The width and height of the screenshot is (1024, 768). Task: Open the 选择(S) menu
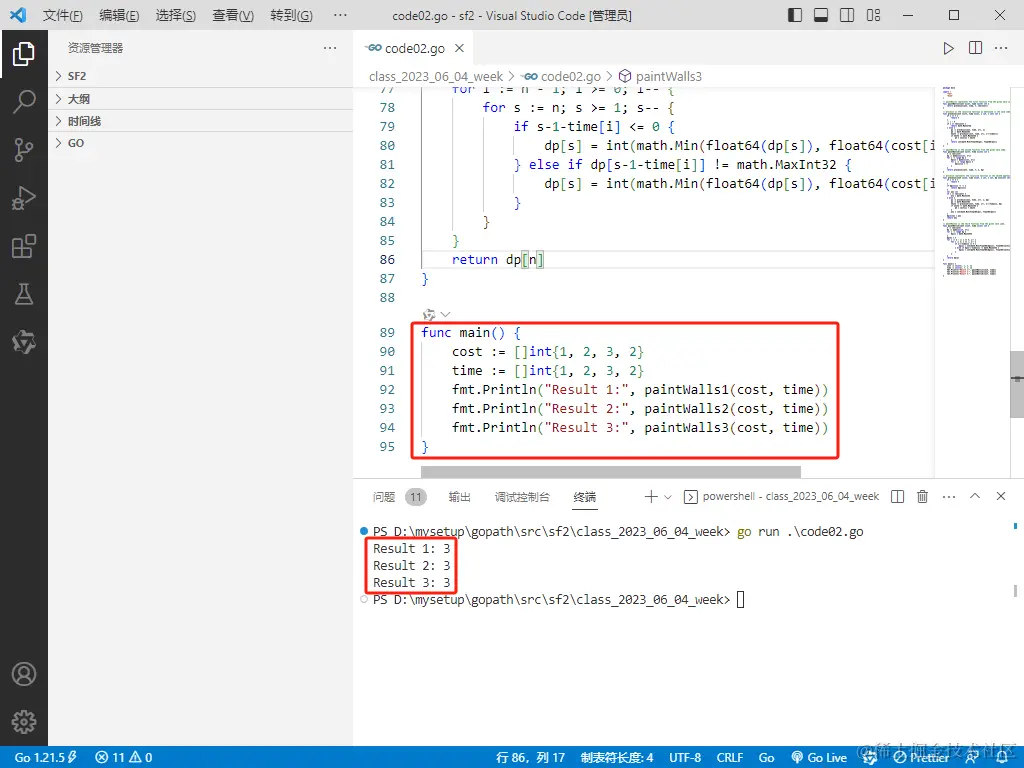[176, 15]
